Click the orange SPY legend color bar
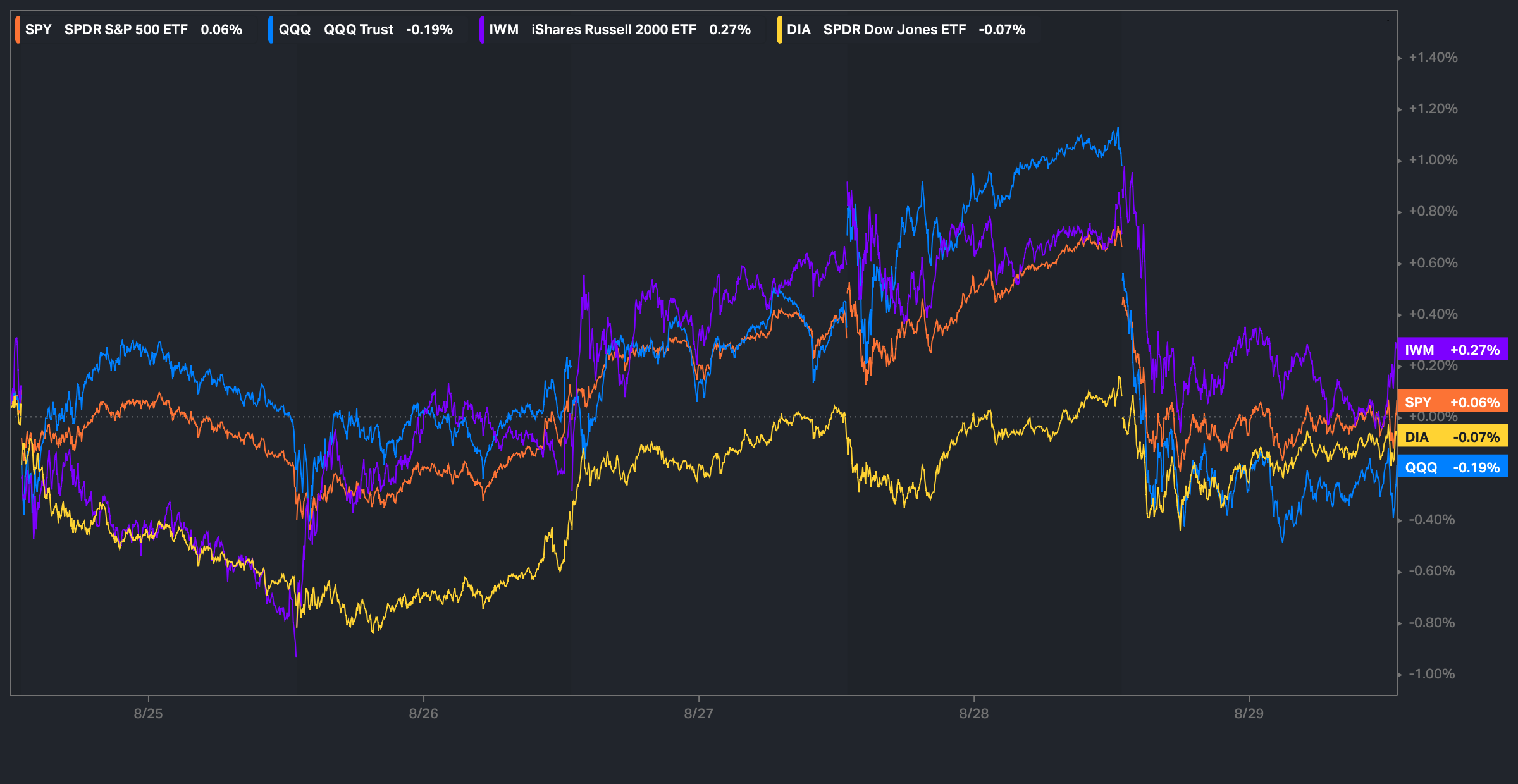 pyautogui.click(x=18, y=30)
